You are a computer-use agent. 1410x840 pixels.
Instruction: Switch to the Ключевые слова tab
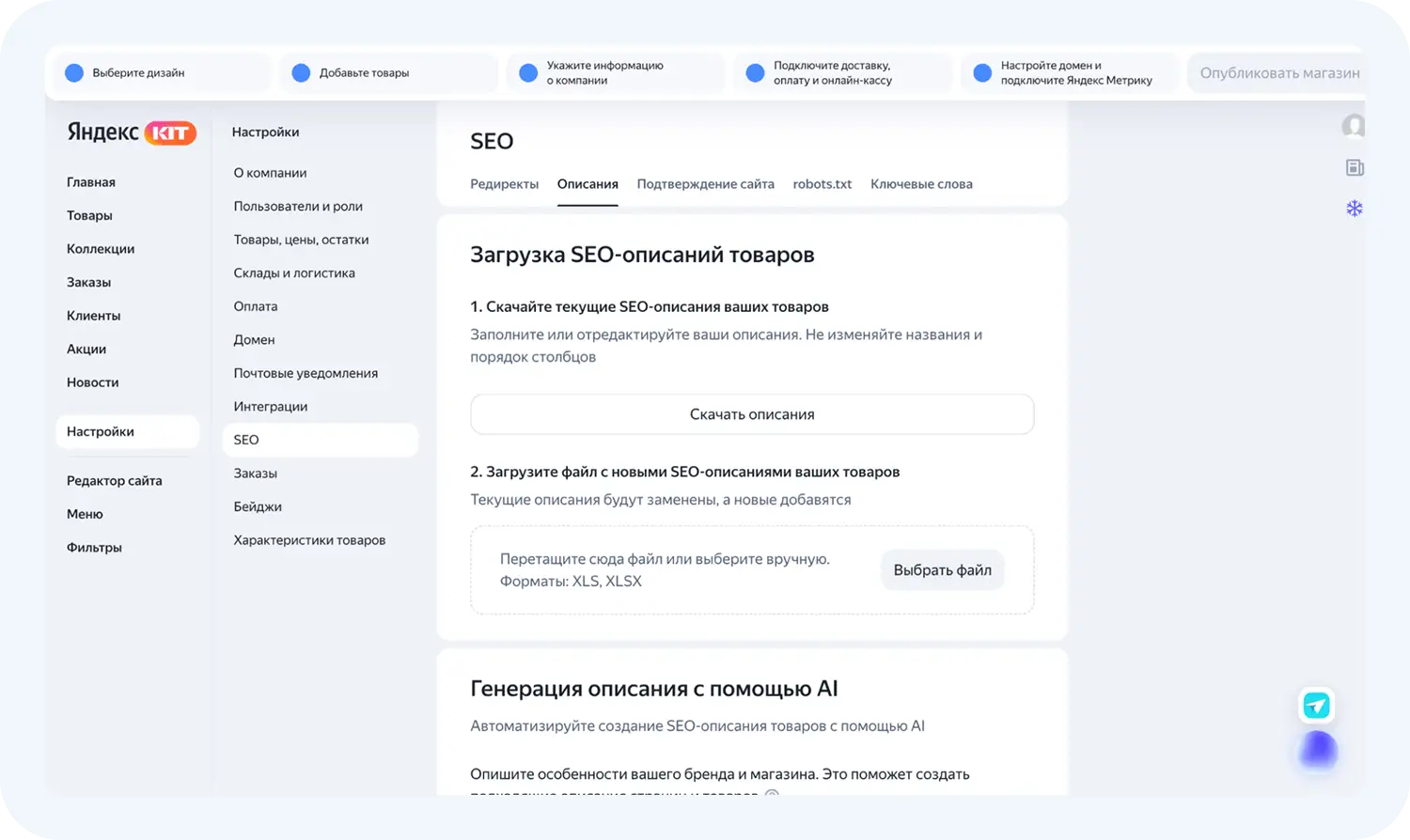tap(921, 184)
